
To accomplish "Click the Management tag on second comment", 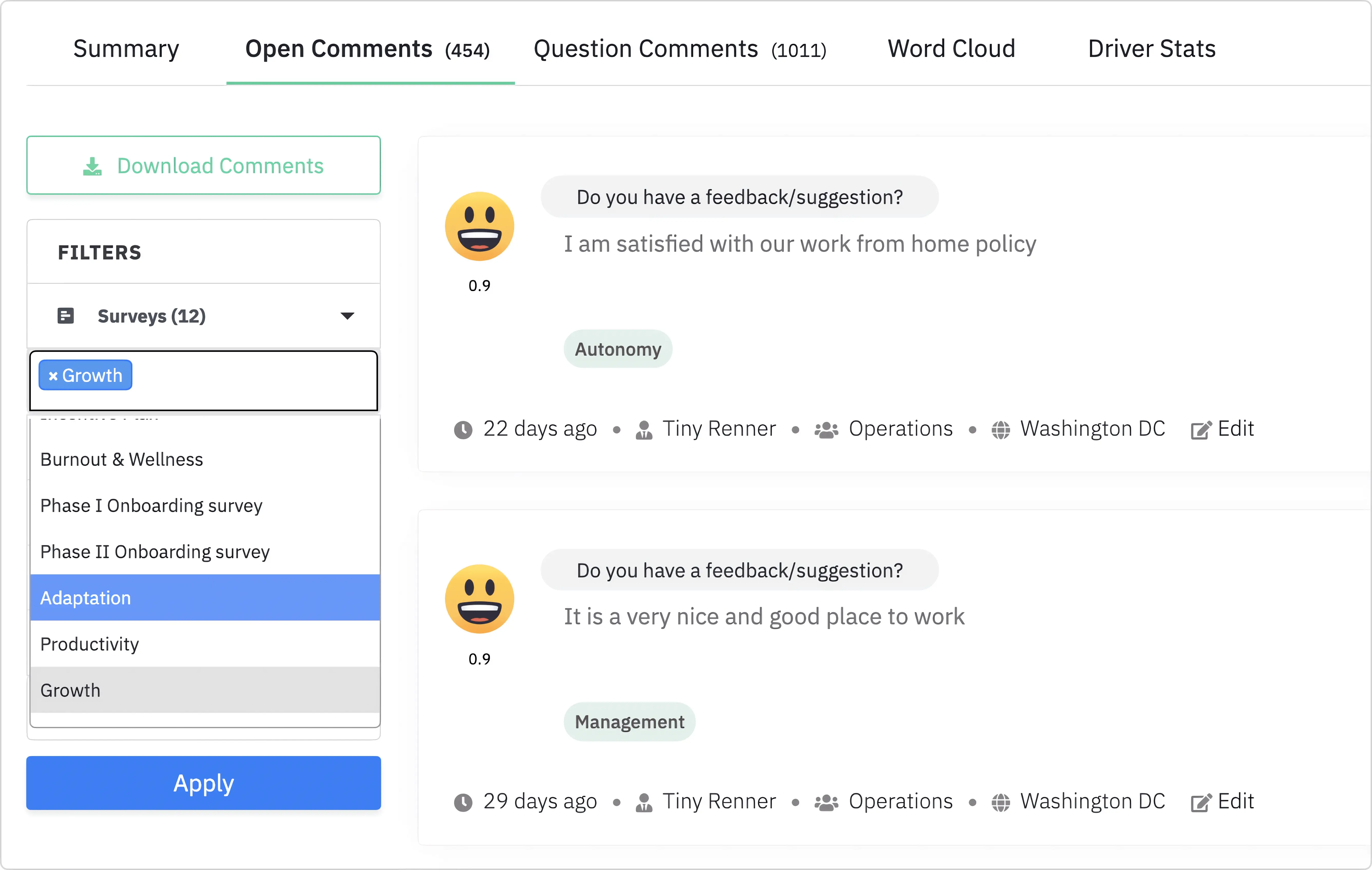I will click(x=629, y=722).
